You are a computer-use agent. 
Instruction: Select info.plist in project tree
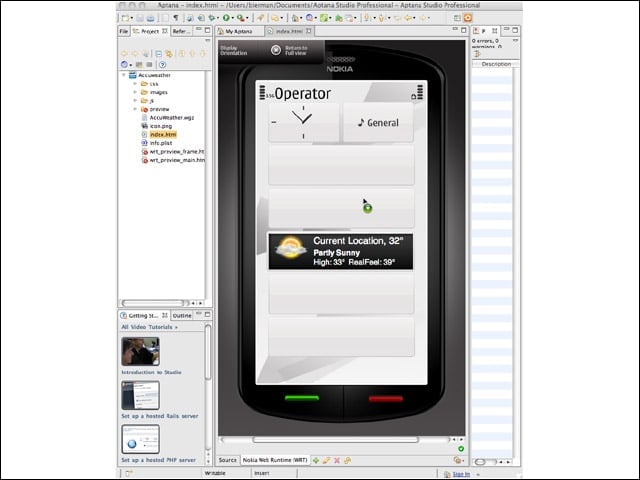coord(161,143)
